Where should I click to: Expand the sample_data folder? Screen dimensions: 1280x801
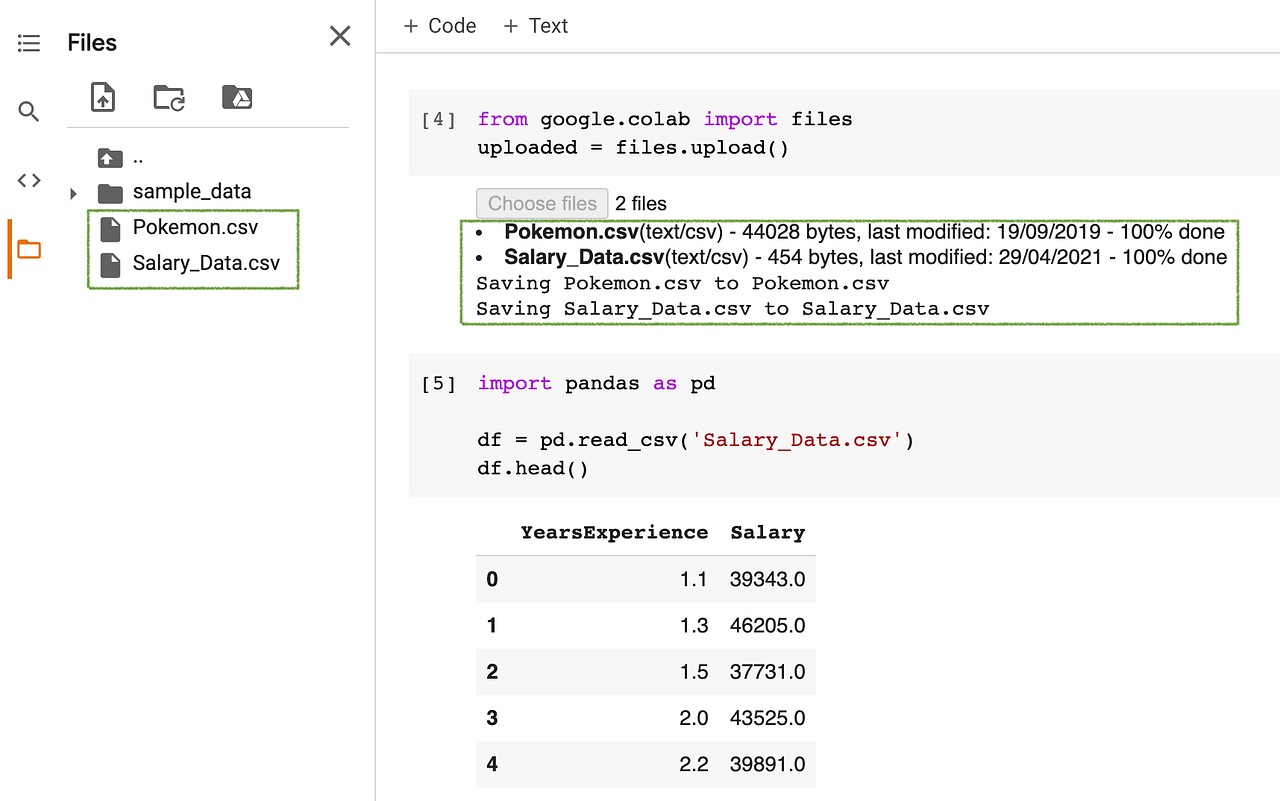click(x=73, y=191)
